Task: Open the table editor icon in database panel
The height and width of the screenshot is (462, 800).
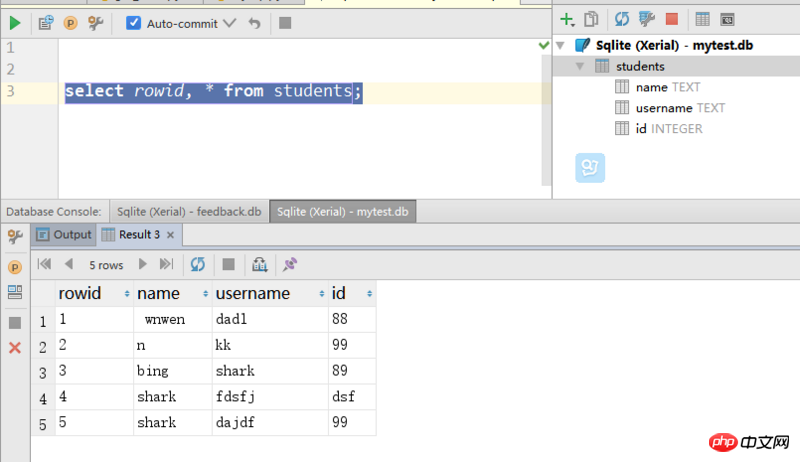Action: (702, 19)
